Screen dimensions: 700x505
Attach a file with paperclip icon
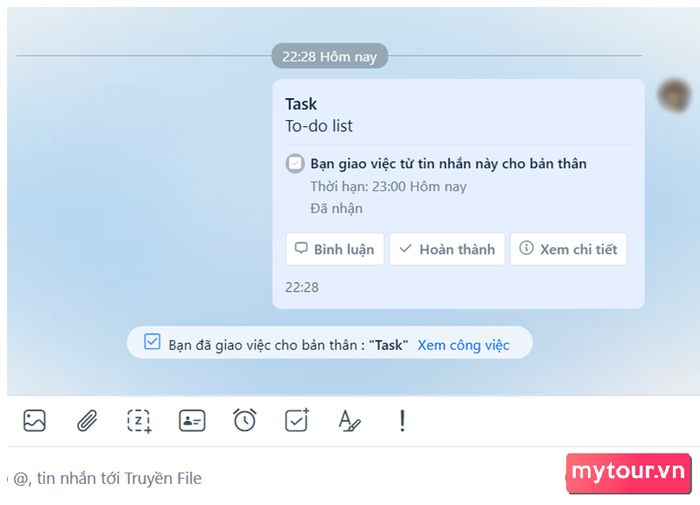pos(87,421)
